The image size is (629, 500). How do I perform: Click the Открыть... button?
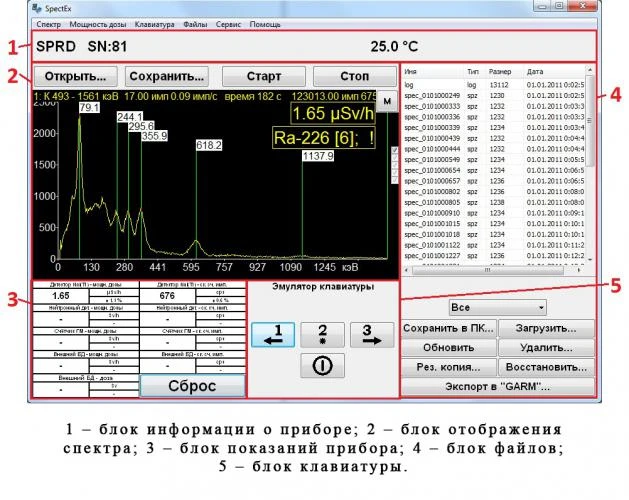tap(76, 76)
